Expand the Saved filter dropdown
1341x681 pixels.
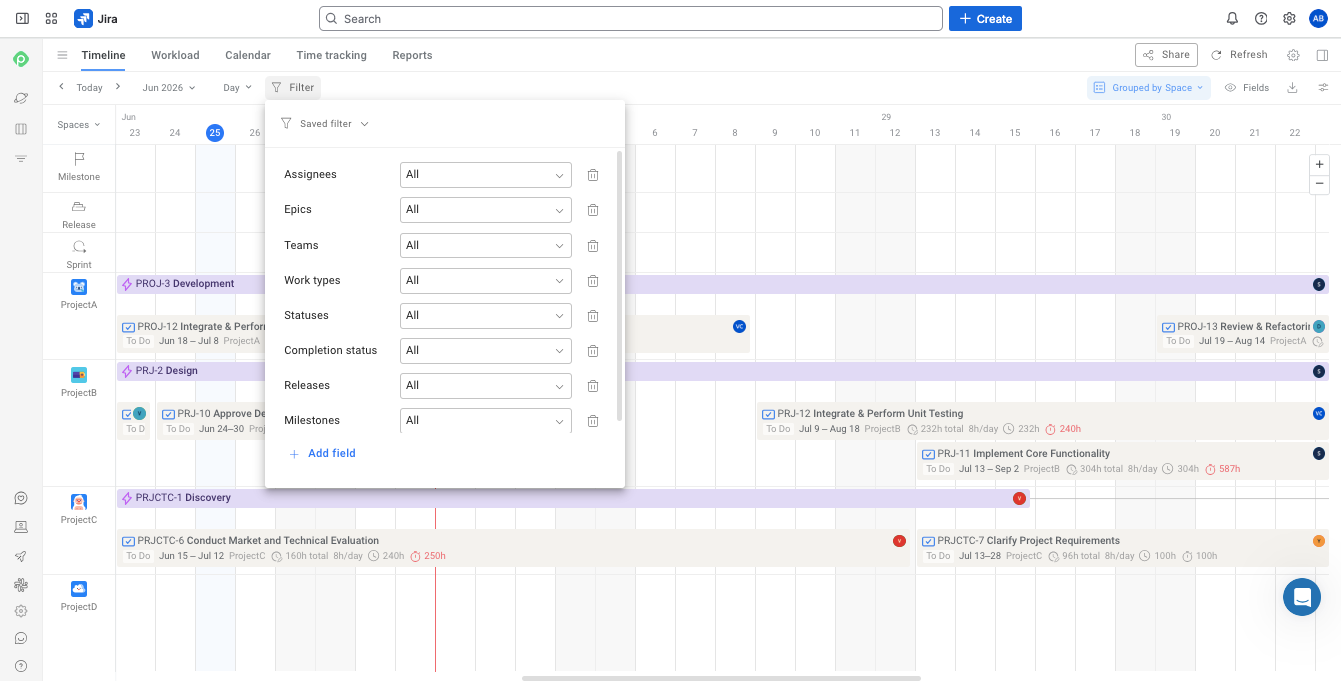(x=325, y=124)
